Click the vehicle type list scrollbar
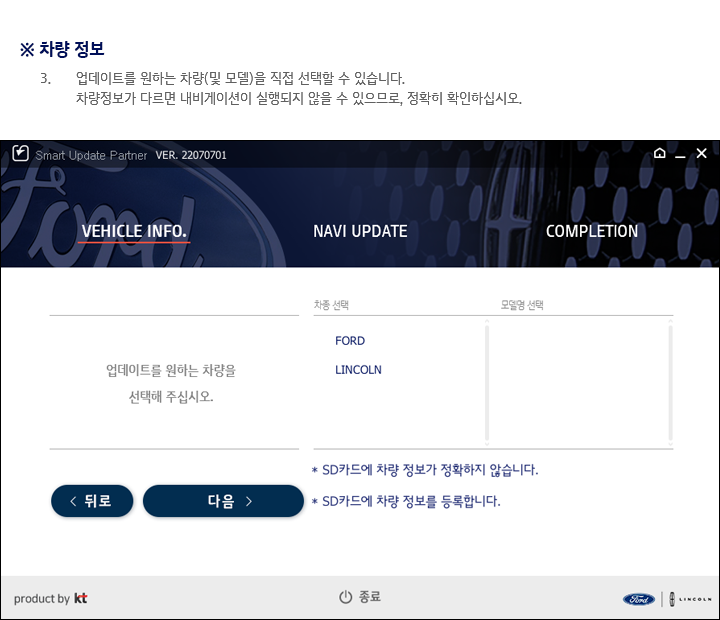Viewport: 720px width, 620px height. tap(487, 382)
